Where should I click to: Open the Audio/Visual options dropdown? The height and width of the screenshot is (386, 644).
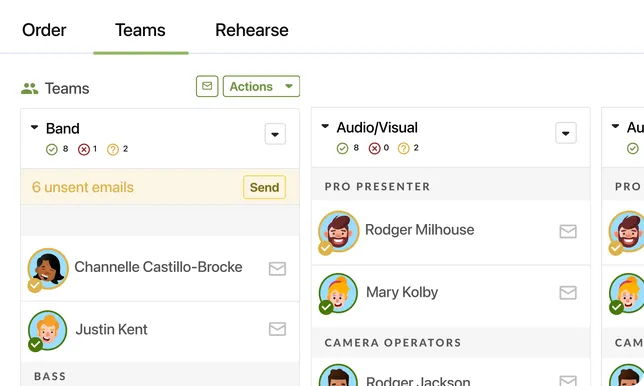pyautogui.click(x=566, y=133)
